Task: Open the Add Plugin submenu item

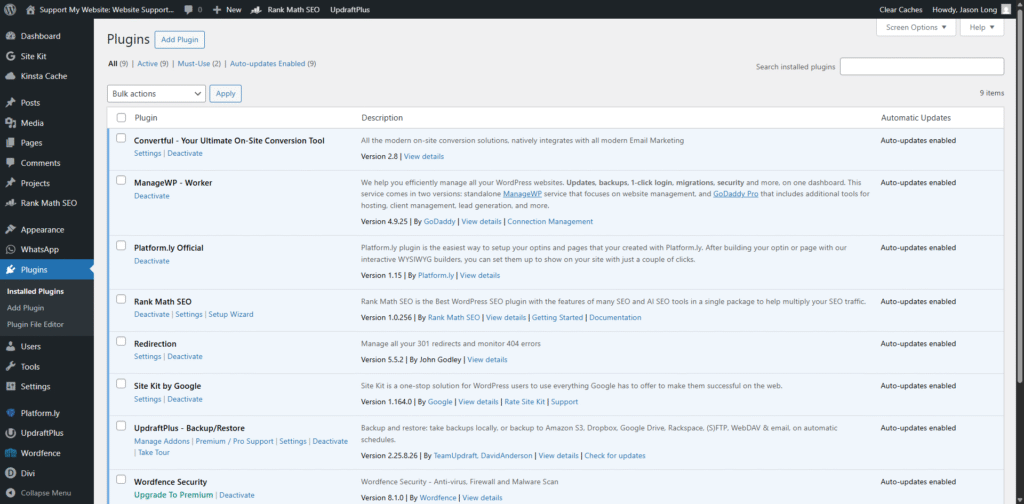Action: tap(25, 308)
